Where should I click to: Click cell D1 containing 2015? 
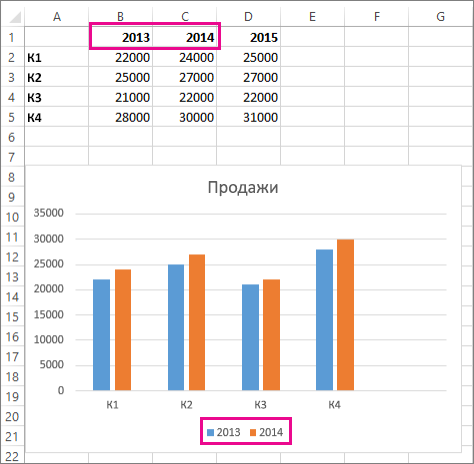tap(248, 37)
